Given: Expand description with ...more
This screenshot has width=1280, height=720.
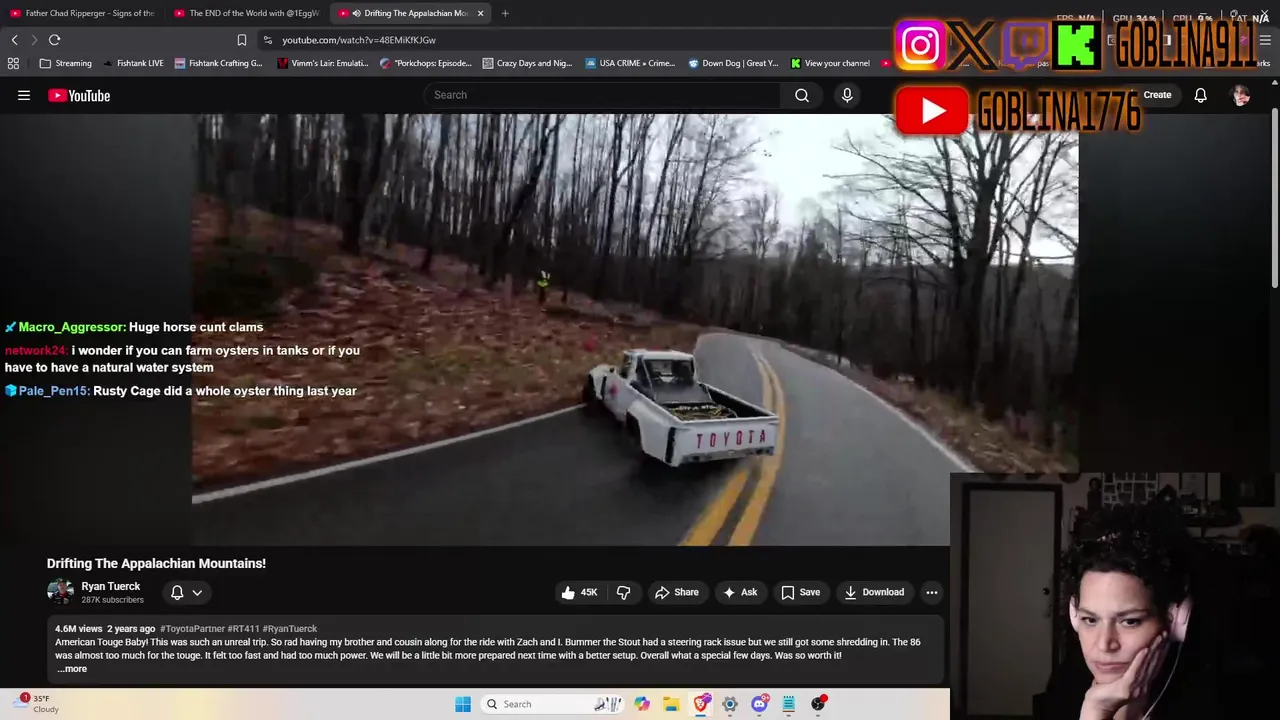Looking at the screenshot, I should pos(72,669).
